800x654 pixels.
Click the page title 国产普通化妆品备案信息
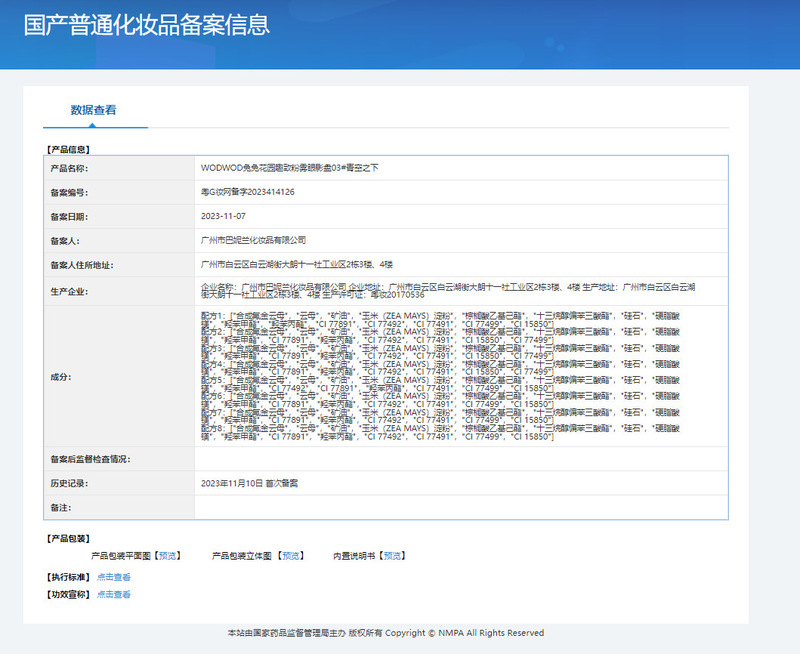pos(146,25)
